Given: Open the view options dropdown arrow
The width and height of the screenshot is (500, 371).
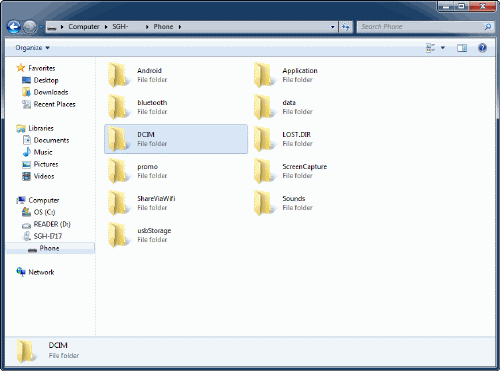Looking at the screenshot, I should tap(443, 48).
